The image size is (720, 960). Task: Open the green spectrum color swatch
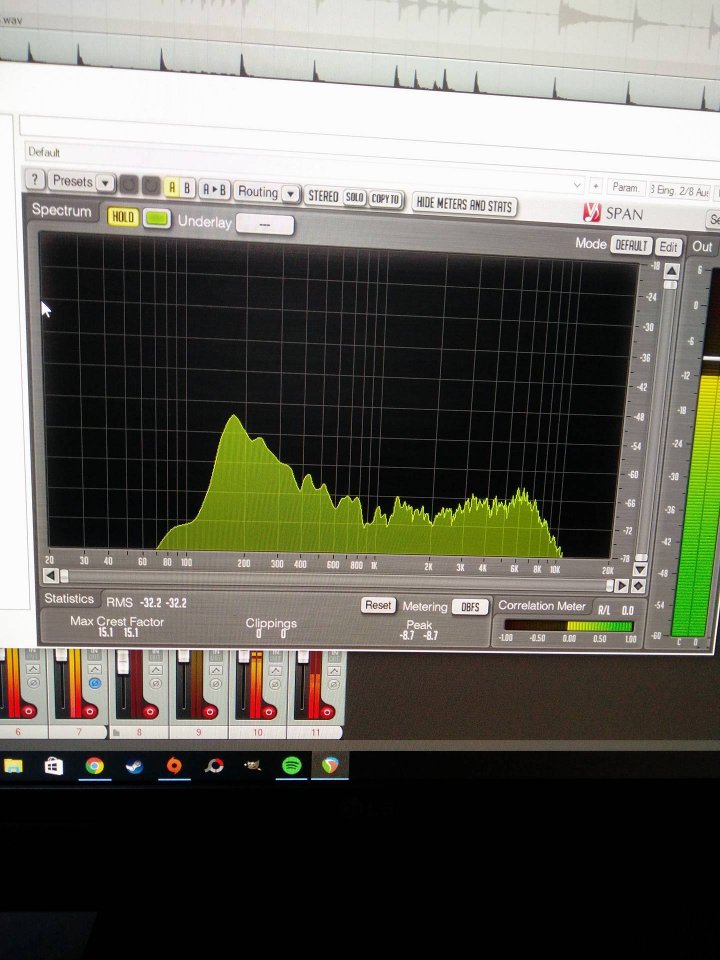coord(157,219)
